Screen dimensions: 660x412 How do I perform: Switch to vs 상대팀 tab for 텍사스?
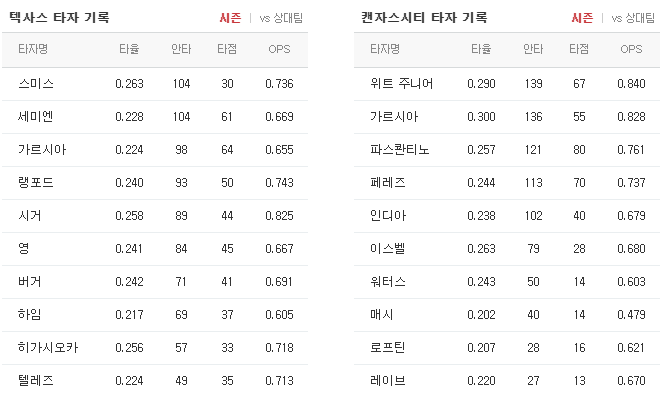pyautogui.click(x=281, y=18)
